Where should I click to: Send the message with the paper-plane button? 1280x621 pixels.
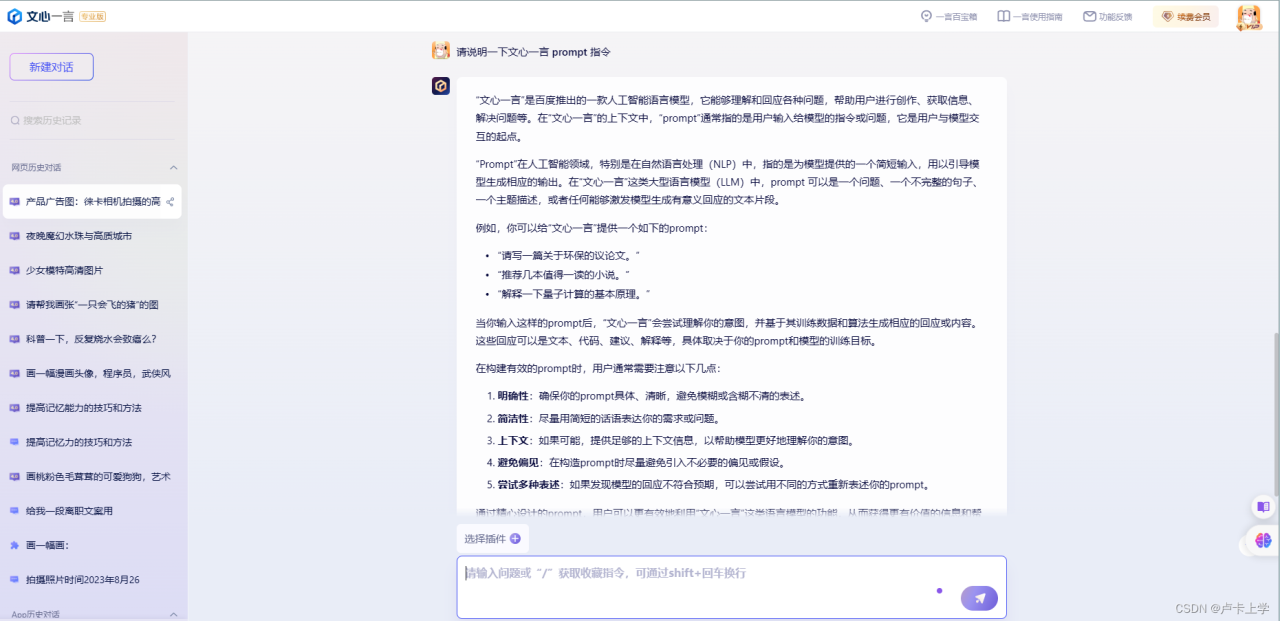979,598
